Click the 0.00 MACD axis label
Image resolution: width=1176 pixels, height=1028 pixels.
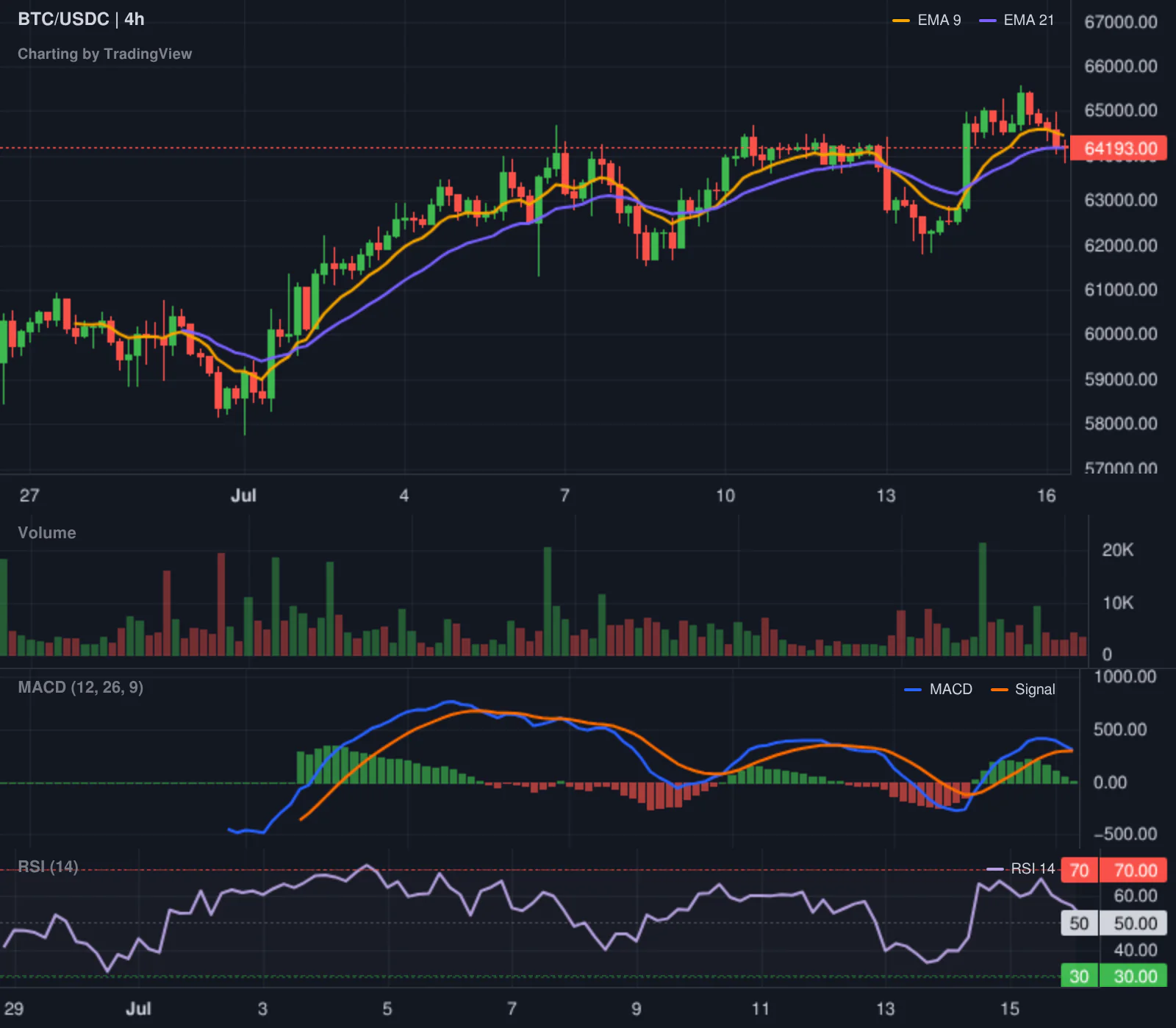pos(1110,782)
